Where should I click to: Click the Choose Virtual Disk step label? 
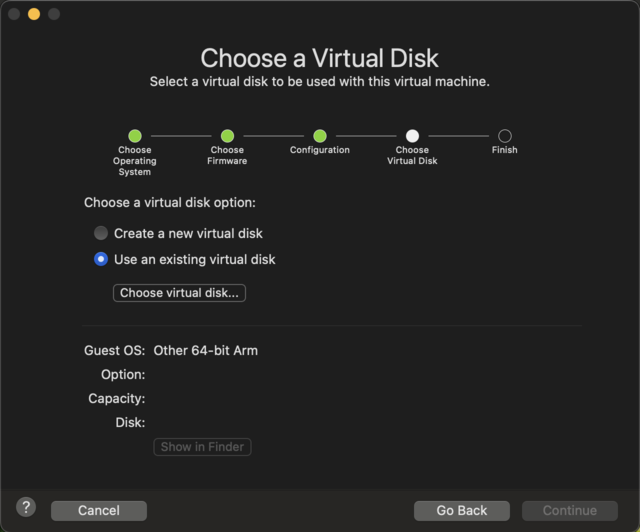pyautogui.click(x=412, y=156)
